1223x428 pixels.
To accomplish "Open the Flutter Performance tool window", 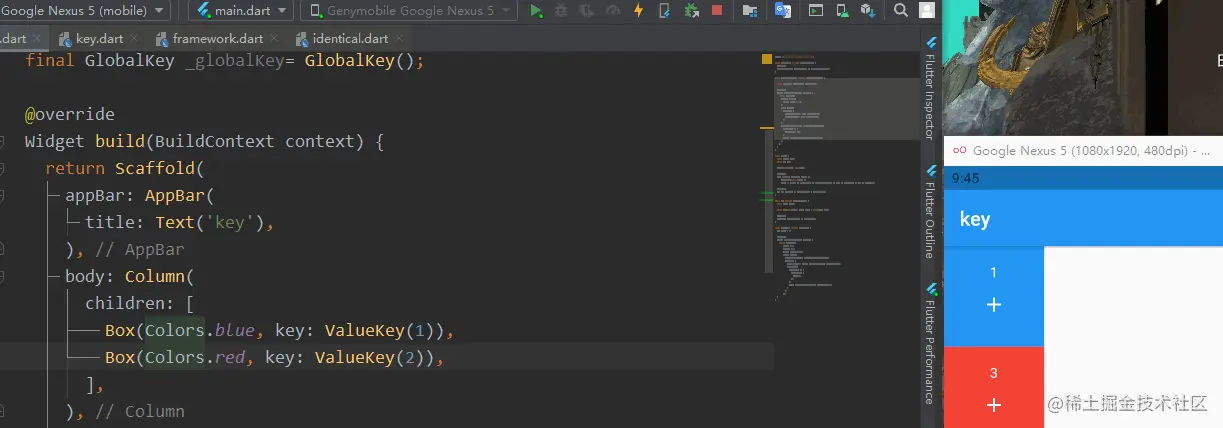I will coord(930,345).
